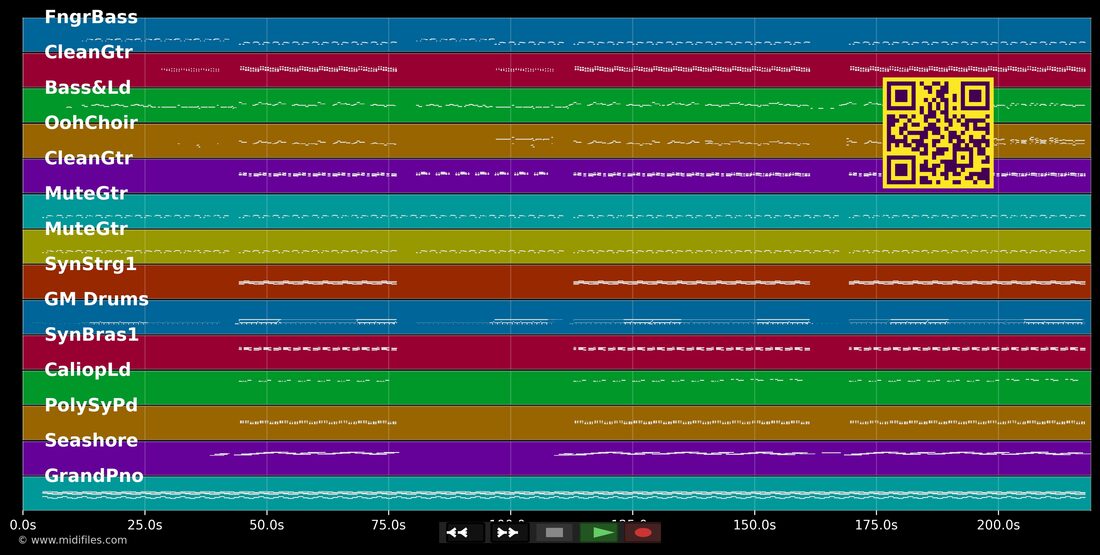This screenshot has width=1100, height=555.
Task: Select the SynBras1 track label
Action: coord(91,335)
